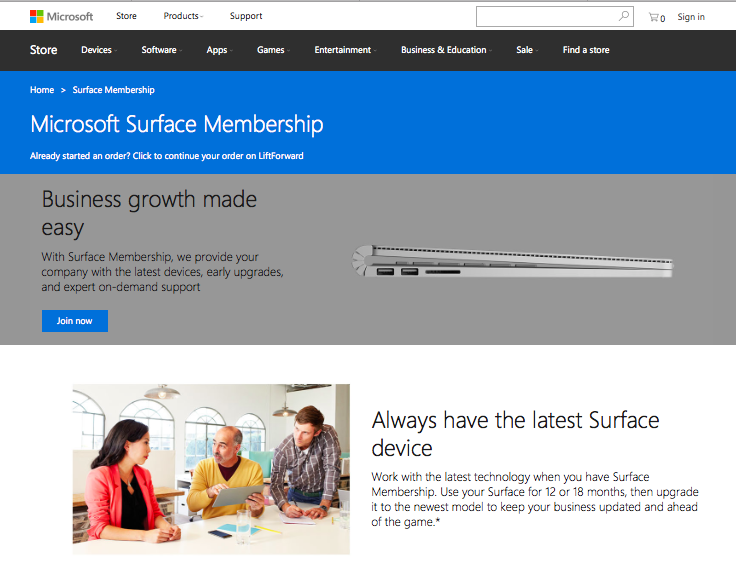Click Sign in link

point(691,17)
